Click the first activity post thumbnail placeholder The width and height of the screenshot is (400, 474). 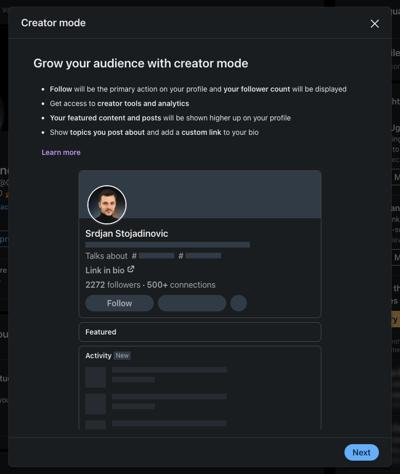pyautogui.click(x=96, y=377)
